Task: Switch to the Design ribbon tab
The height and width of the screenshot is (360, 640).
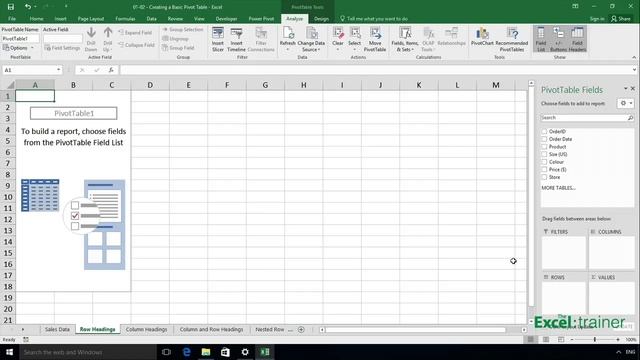Action: pos(321,19)
